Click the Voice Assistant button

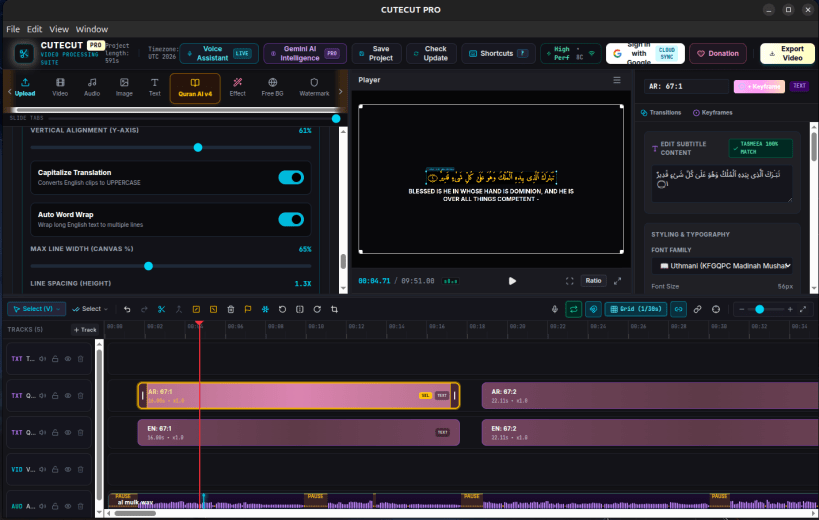click(219, 53)
